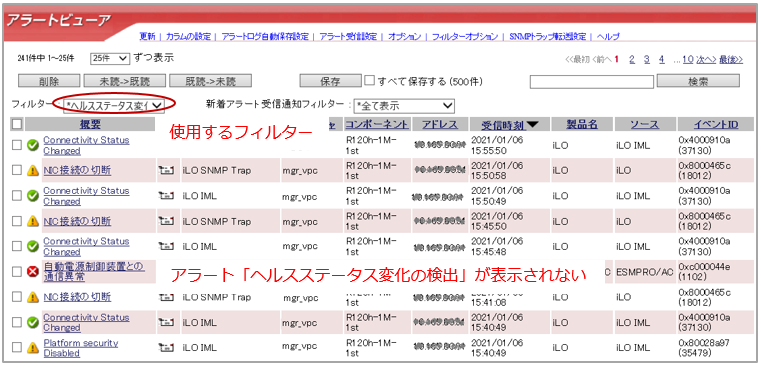Open the 新着アラート受信通知フィルター dropdown
The width and height of the screenshot is (761, 368).
tap(404, 105)
